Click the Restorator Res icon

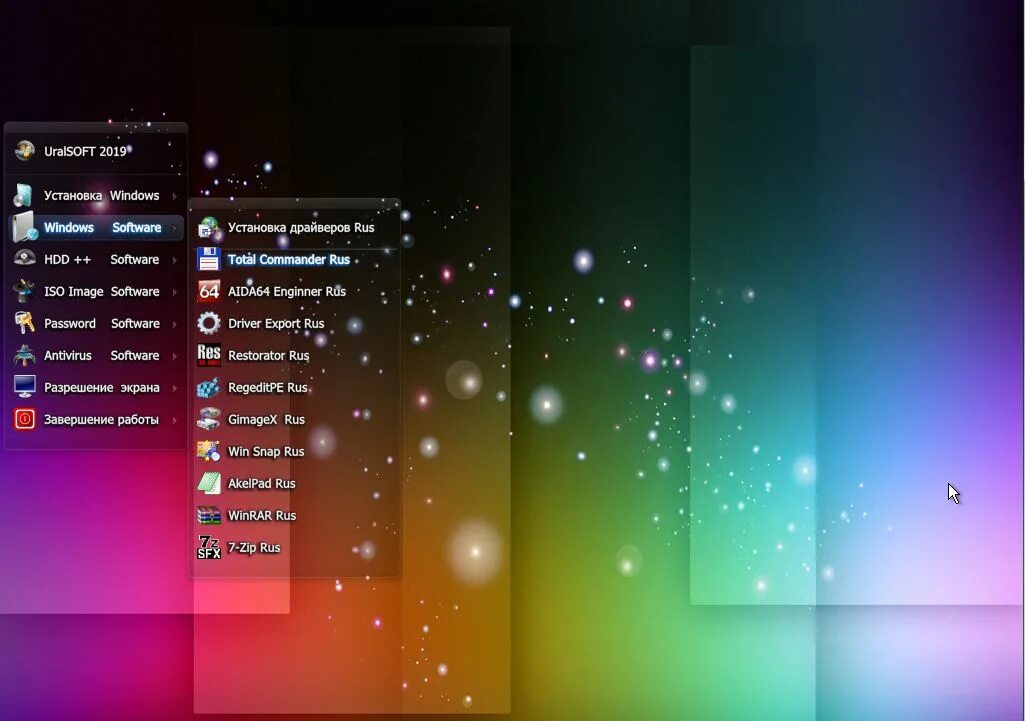[x=209, y=355]
